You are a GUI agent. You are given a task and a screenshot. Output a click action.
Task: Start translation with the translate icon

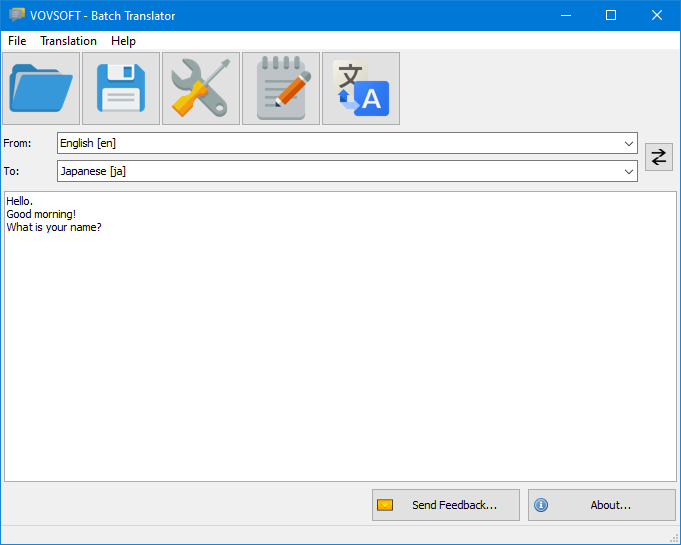(361, 89)
